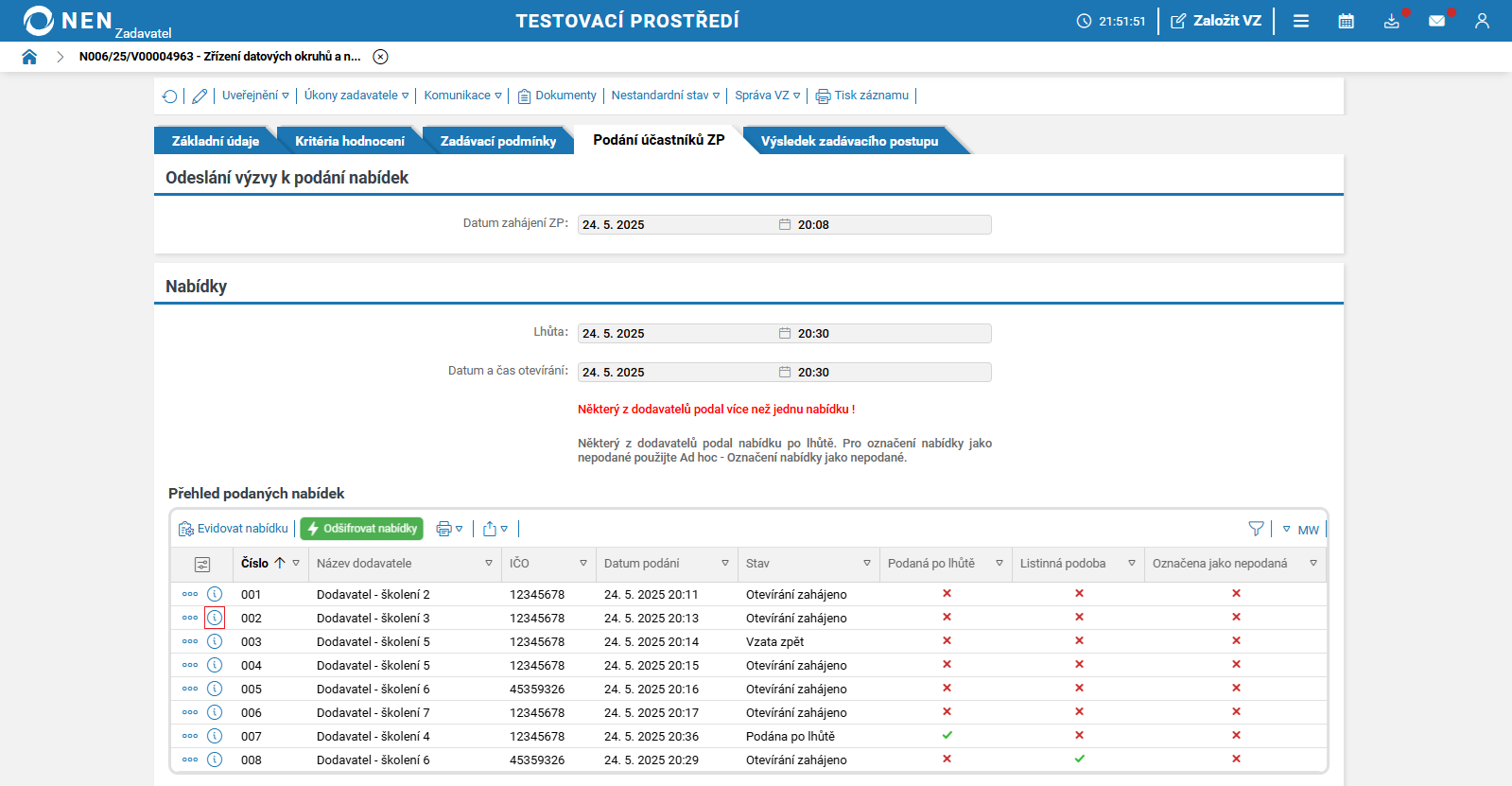Image resolution: width=1512 pixels, height=786 pixels.
Task: Open the column settings icon in table header
Action: coord(202,564)
